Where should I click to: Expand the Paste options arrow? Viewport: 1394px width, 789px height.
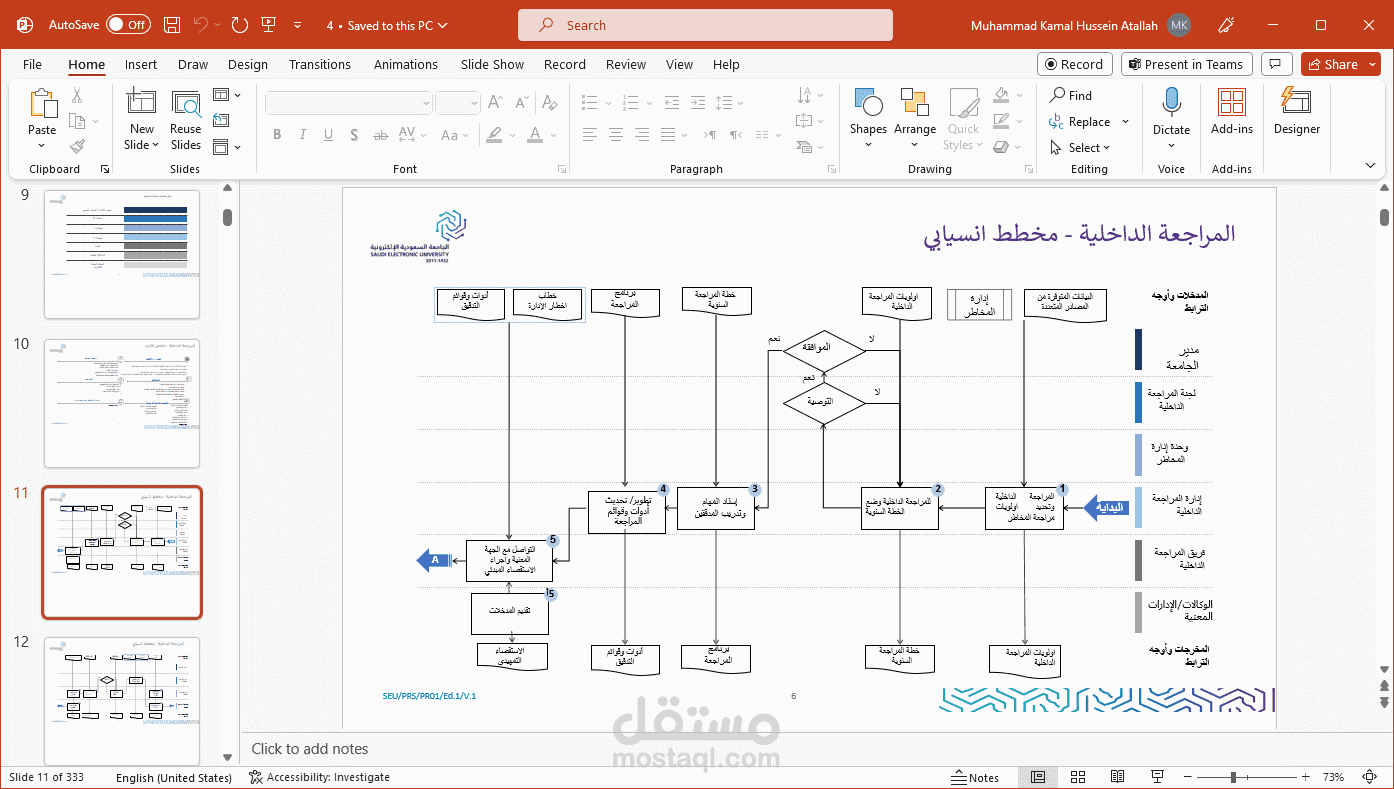42,147
